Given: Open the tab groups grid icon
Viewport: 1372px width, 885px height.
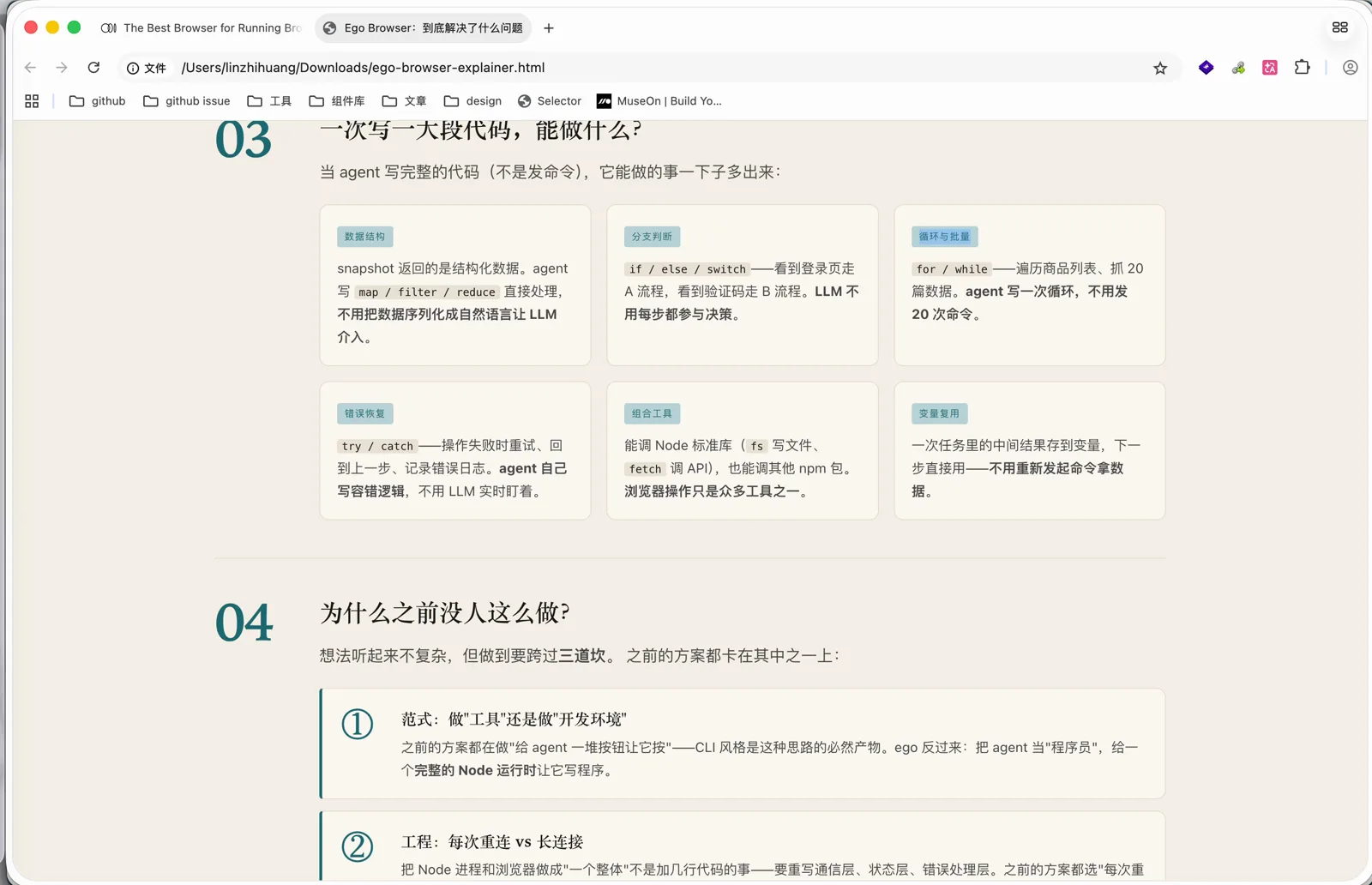Looking at the screenshot, I should click(x=1340, y=27).
